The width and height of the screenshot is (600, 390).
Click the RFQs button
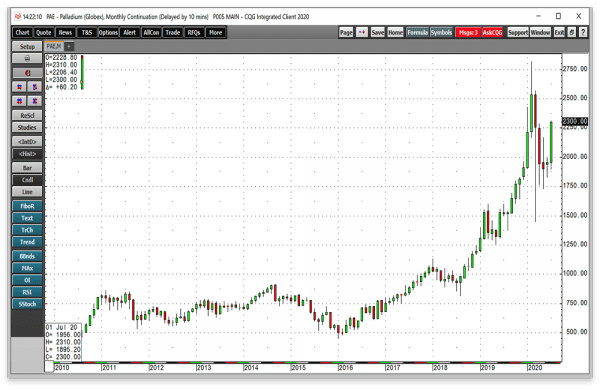(194, 33)
